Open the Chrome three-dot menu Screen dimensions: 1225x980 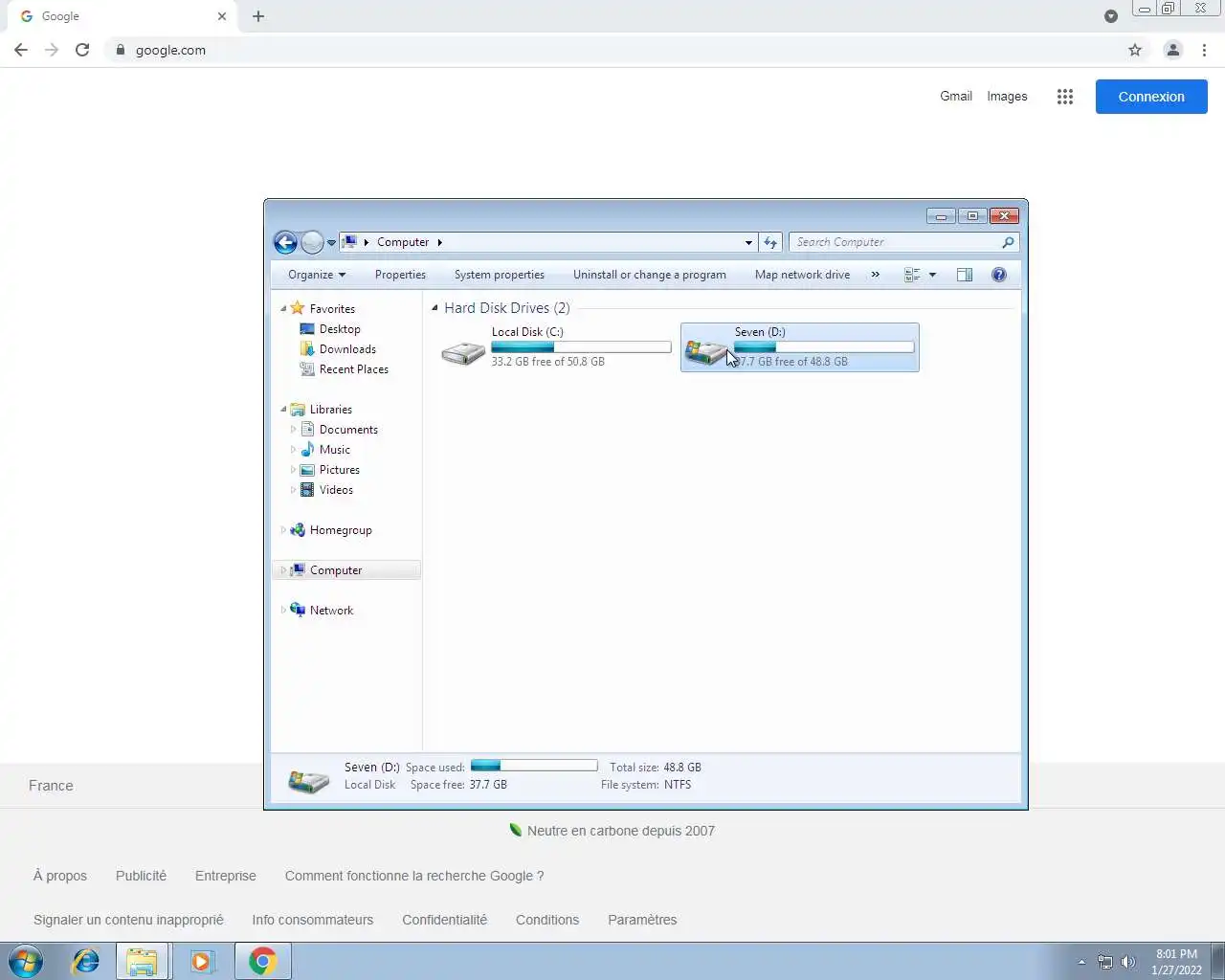1204,50
